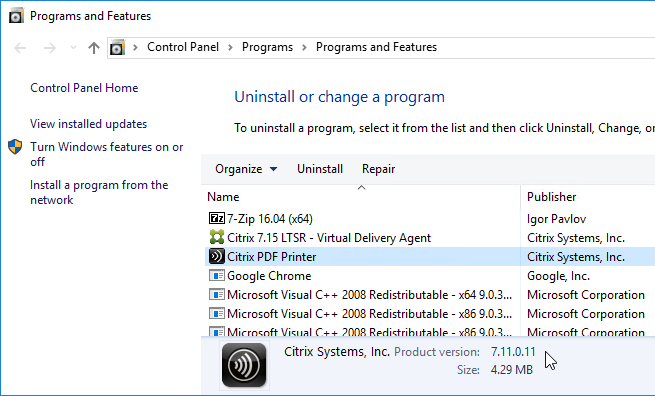Image resolution: width=655 pixels, height=396 pixels.
Task: Click Repair in the toolbar
Action: pyautogui.click(x=378, y=169)
